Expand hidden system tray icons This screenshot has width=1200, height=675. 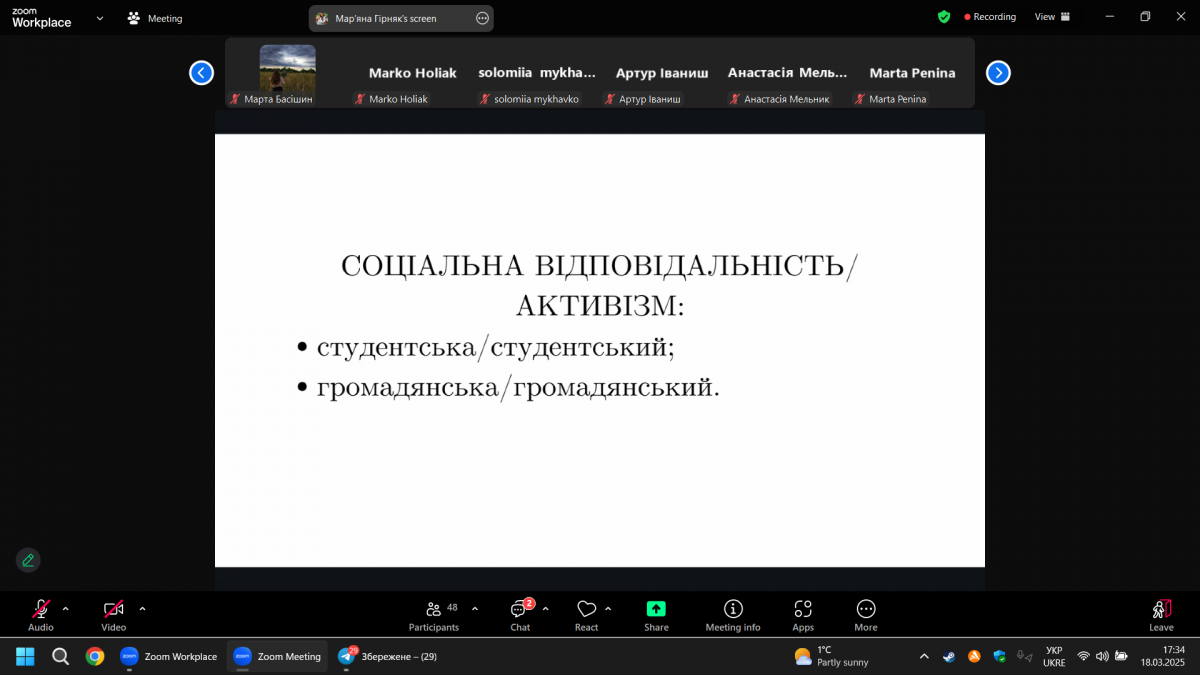(924, 656)
